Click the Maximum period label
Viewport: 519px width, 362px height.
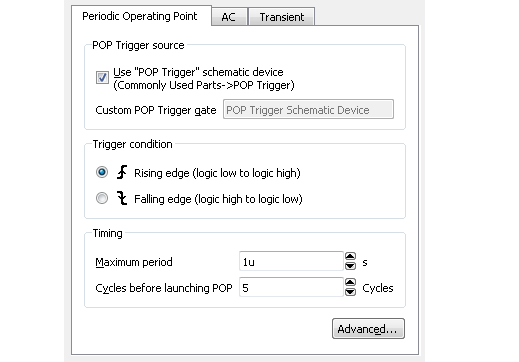(134, 262)
